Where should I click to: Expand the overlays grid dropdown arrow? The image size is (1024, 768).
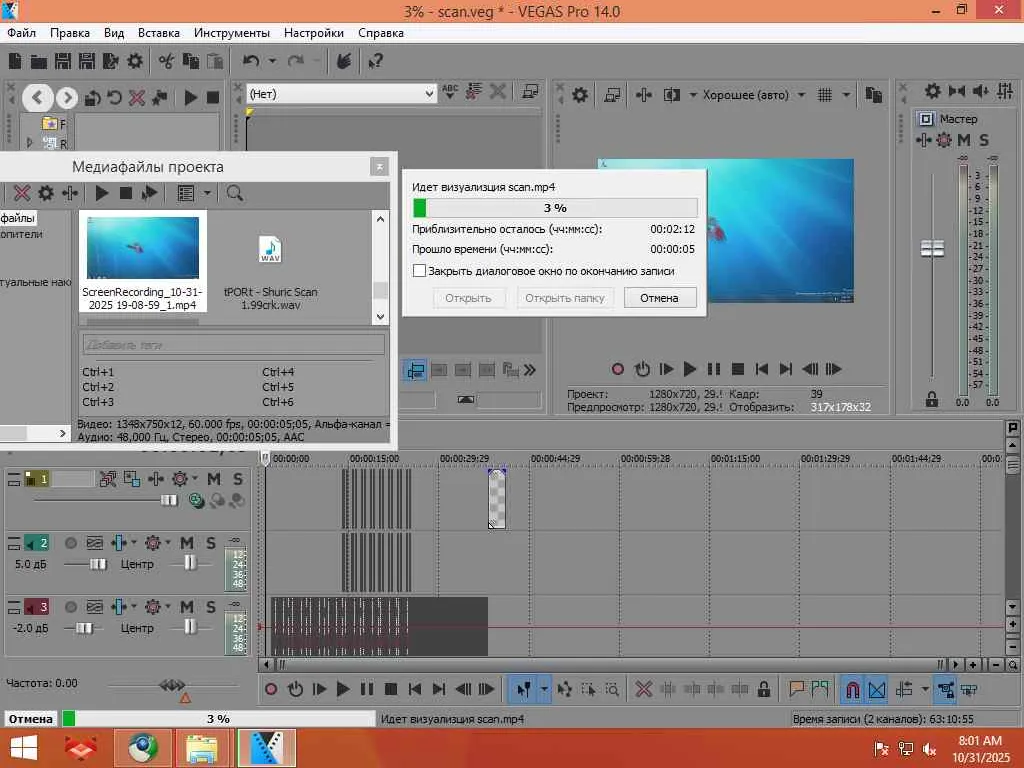pos(846,95)
